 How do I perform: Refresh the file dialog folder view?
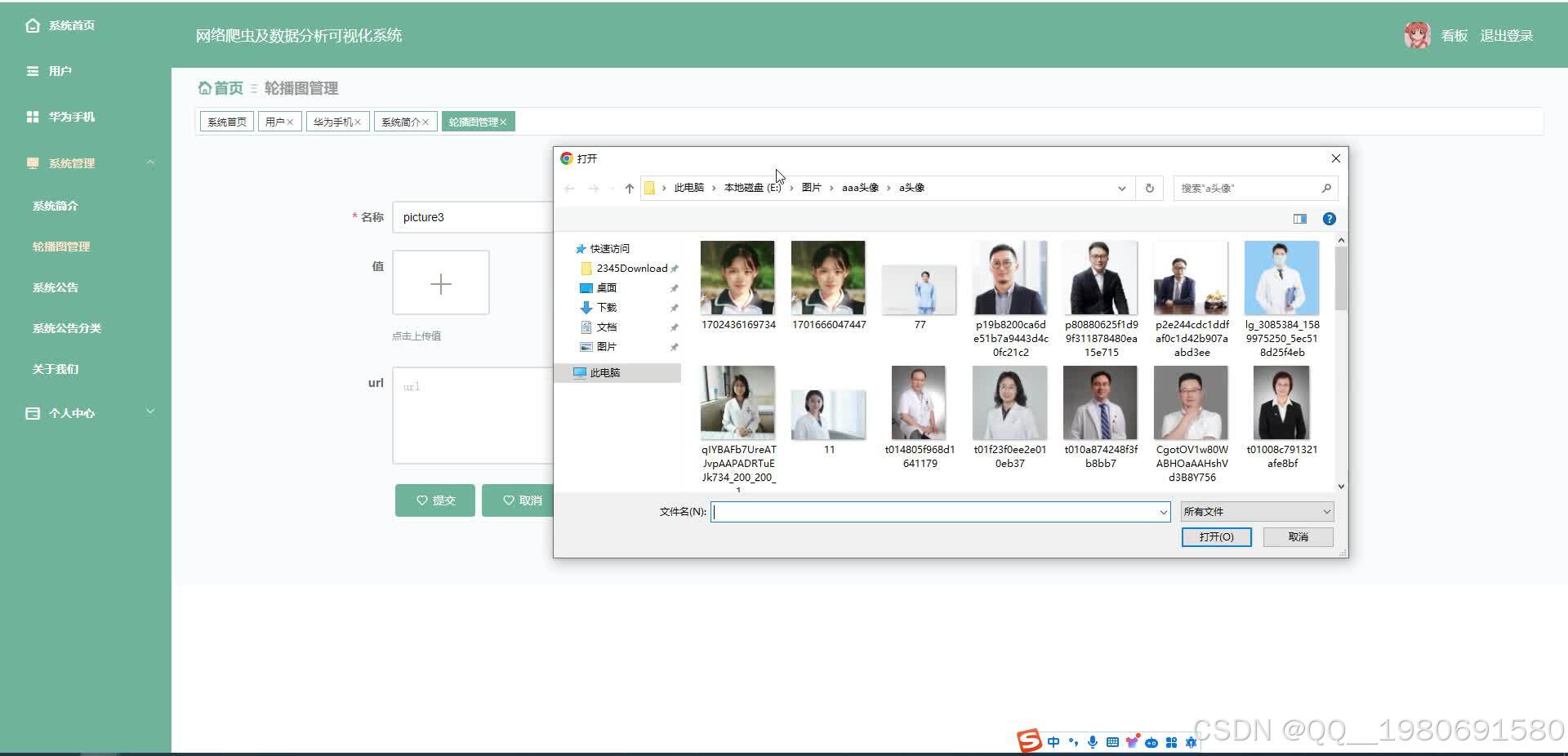coord(1149,188)
